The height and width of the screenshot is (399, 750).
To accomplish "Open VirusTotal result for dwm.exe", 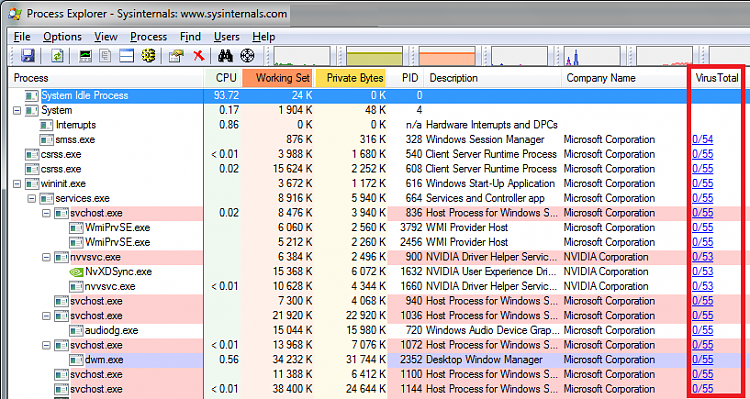I will coord(703,360).
